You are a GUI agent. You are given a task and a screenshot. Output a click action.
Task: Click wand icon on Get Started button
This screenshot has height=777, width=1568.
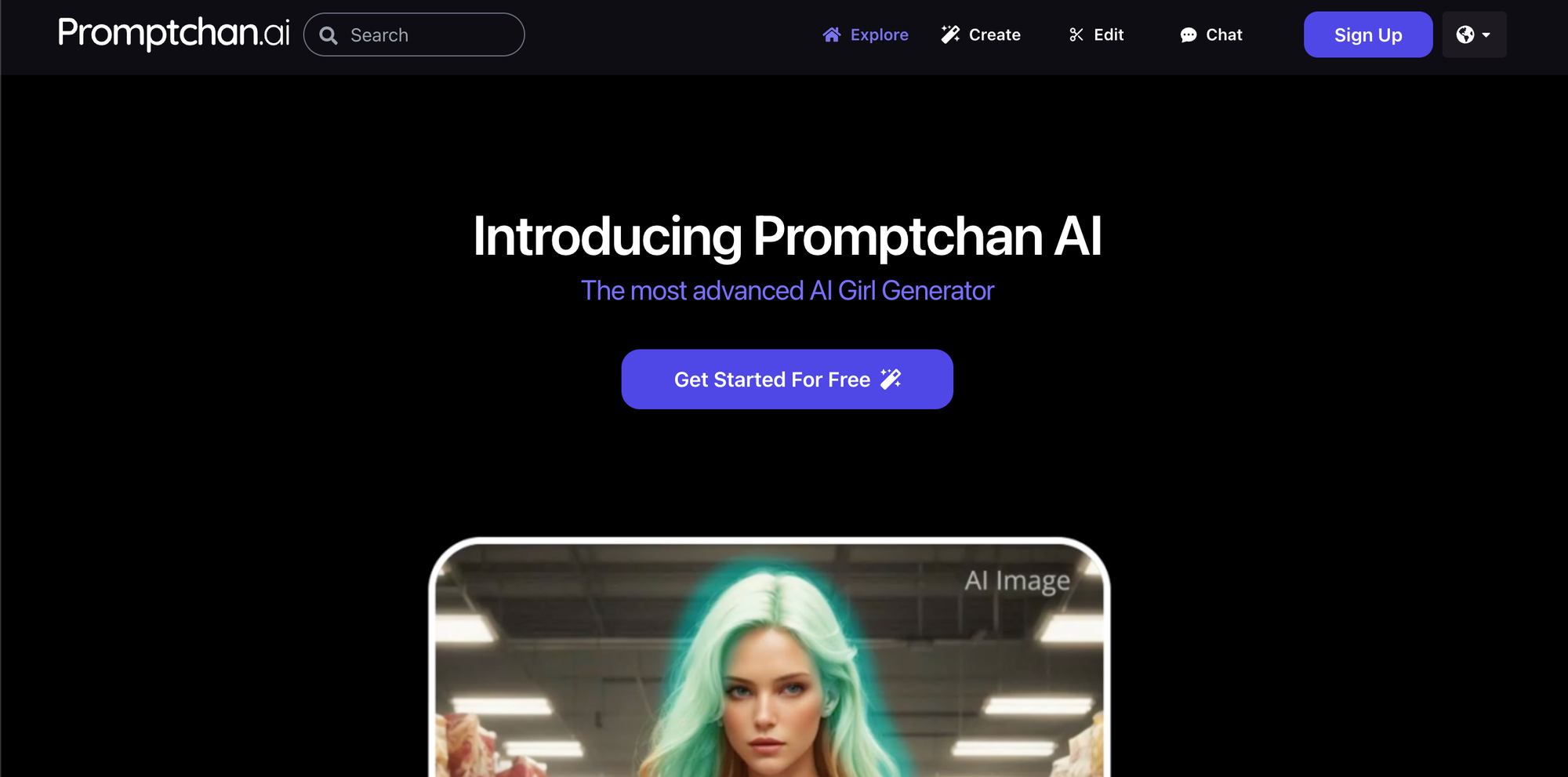pyautogui.click(x=891, y=379)
